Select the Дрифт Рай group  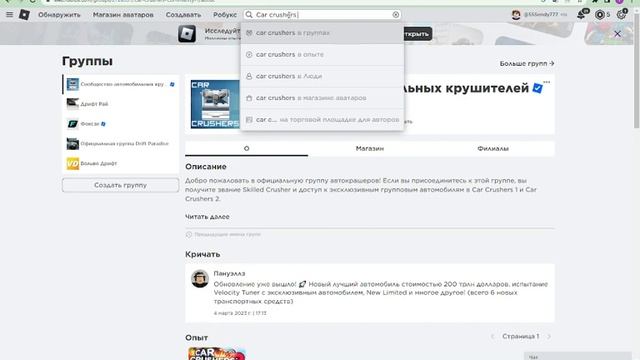coord(120,104)
